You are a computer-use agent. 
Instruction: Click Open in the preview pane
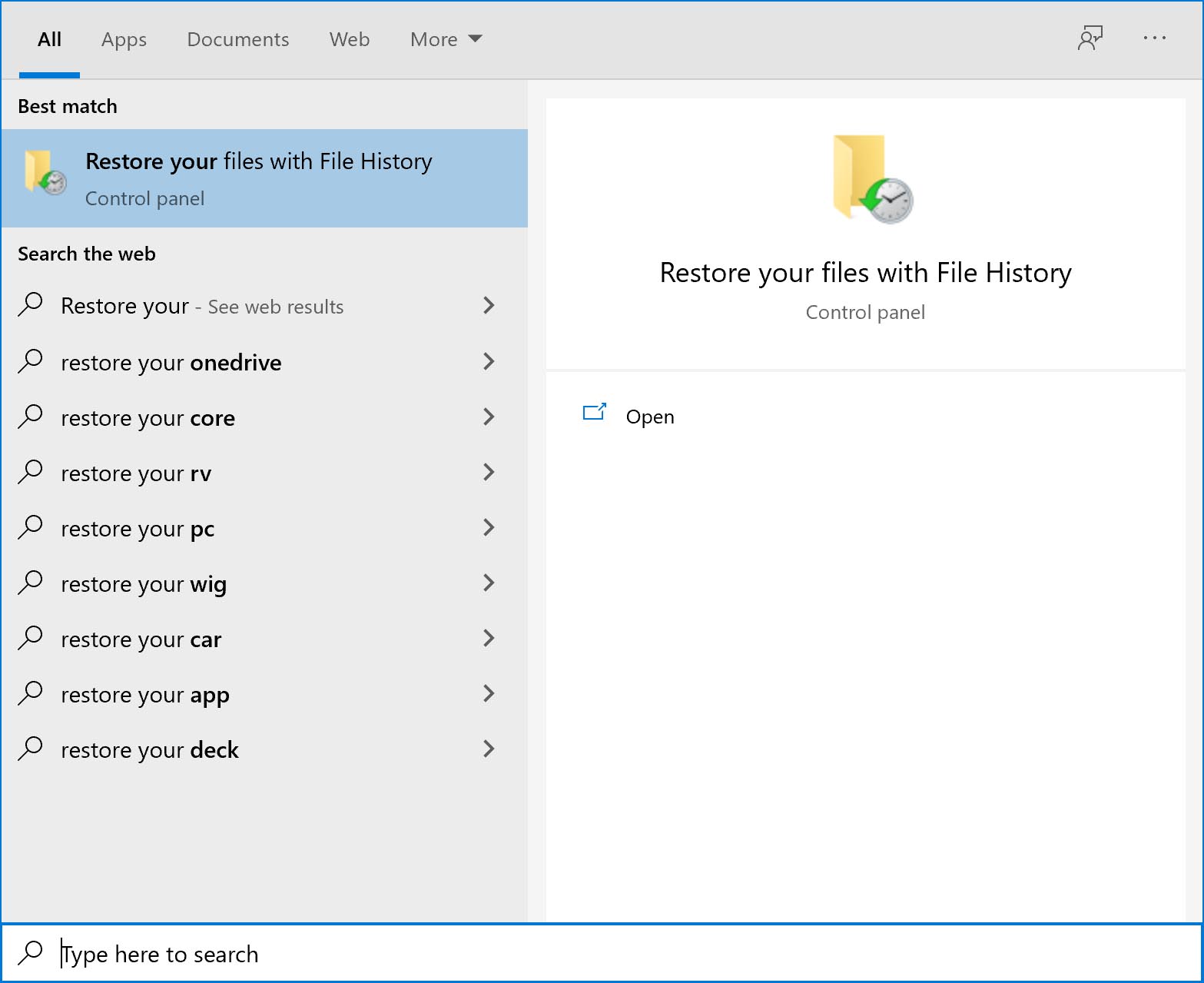tap(650, 417)
